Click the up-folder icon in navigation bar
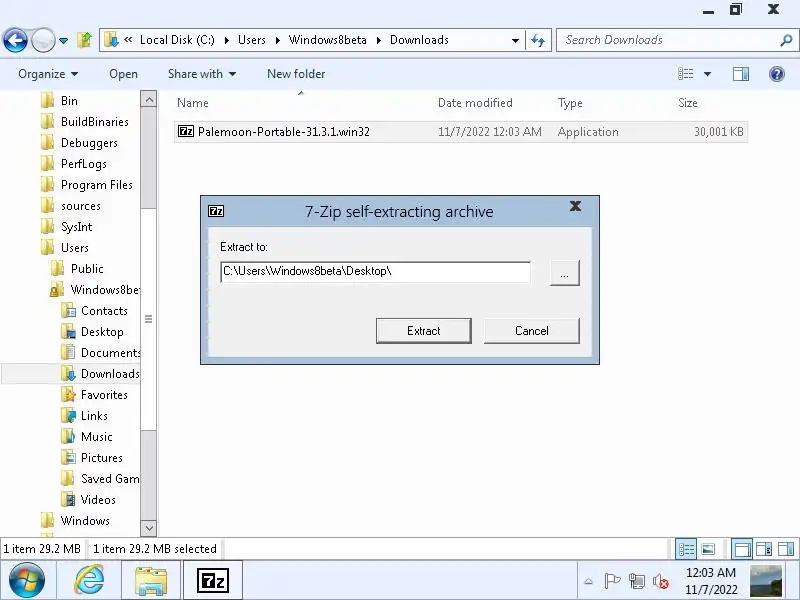The image size is (800, 600). [84, 40]
